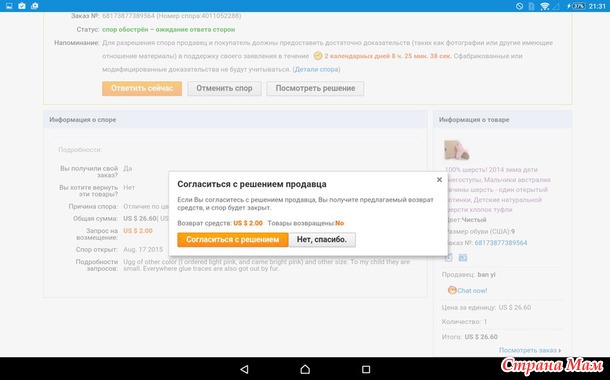This screenshot has width=610, height=380.
Task: Tap the Wi-Fi status icon
Action: 545,6
